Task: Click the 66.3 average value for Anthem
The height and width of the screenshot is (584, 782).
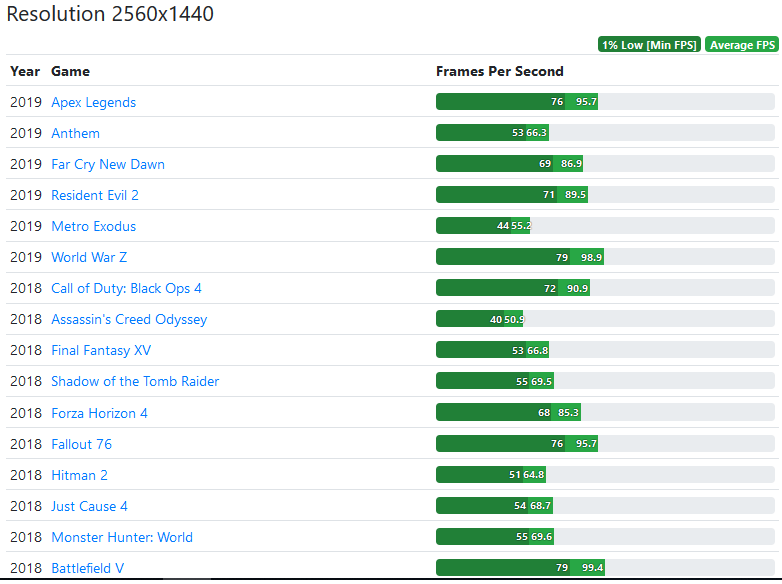Action: (x=537, y=133)
